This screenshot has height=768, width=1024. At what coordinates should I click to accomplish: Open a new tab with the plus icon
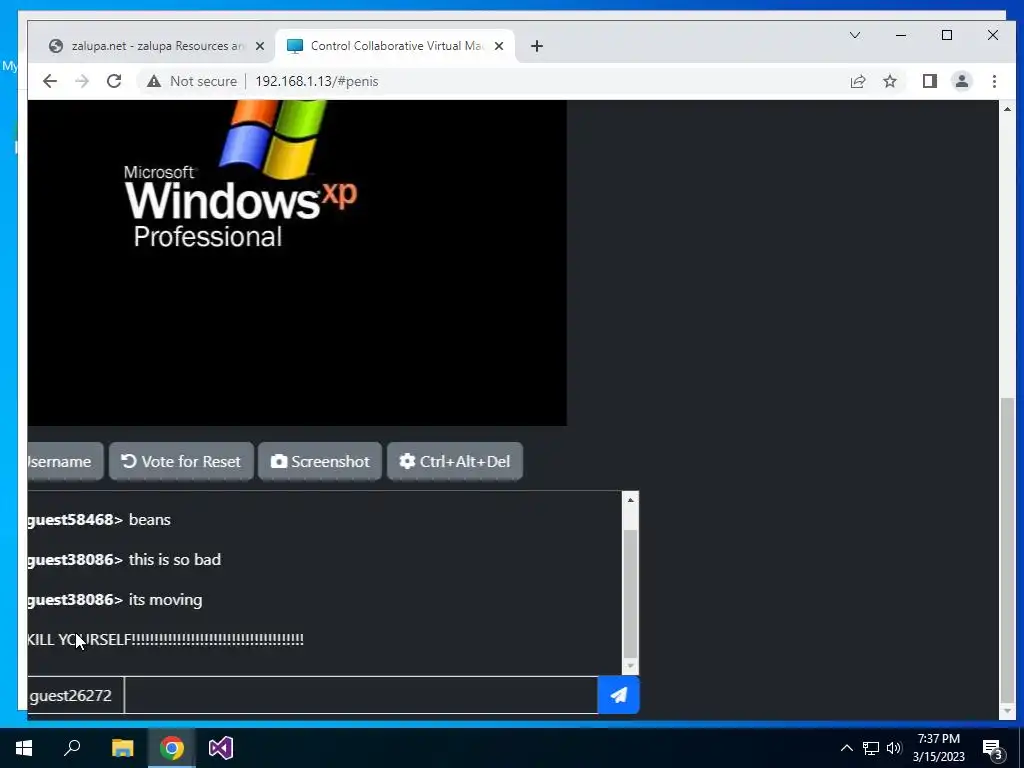[537, 46]
